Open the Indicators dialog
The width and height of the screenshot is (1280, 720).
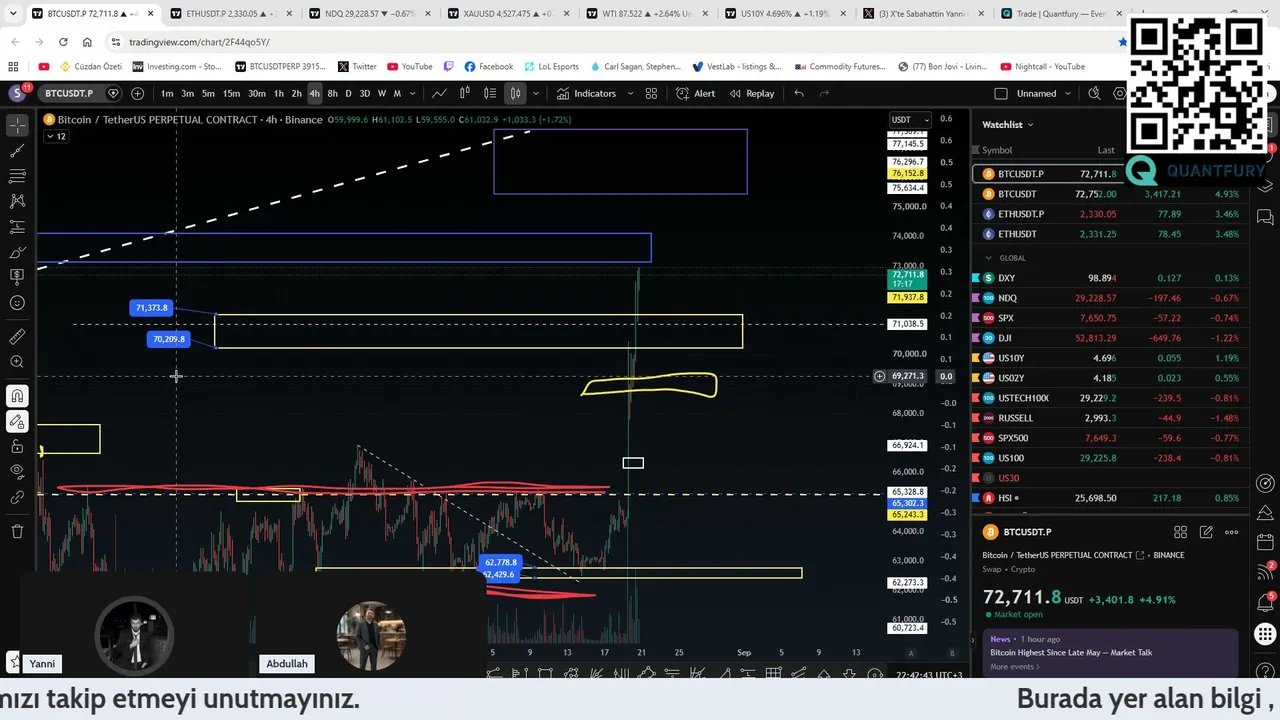pos(587,93)
